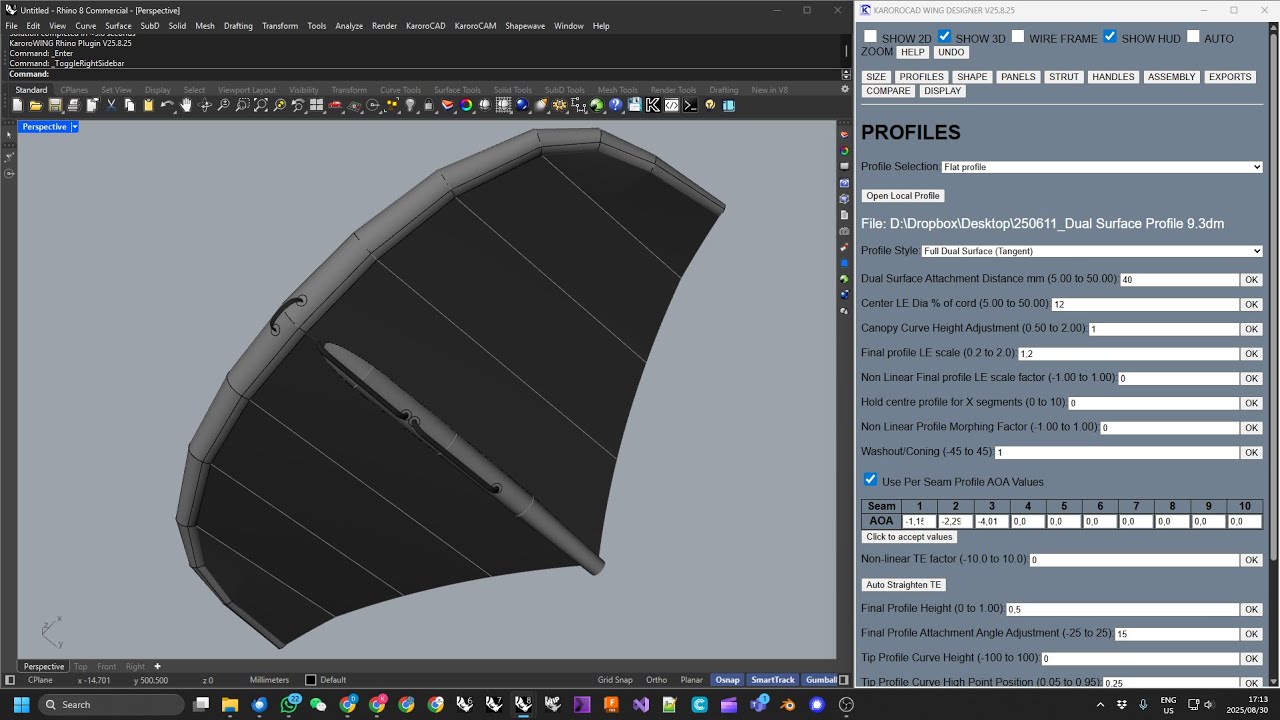This screenshot has height=720, width=1280.
Task: Toggle Grid Snap in the status bar
Action: pos(615,680)
